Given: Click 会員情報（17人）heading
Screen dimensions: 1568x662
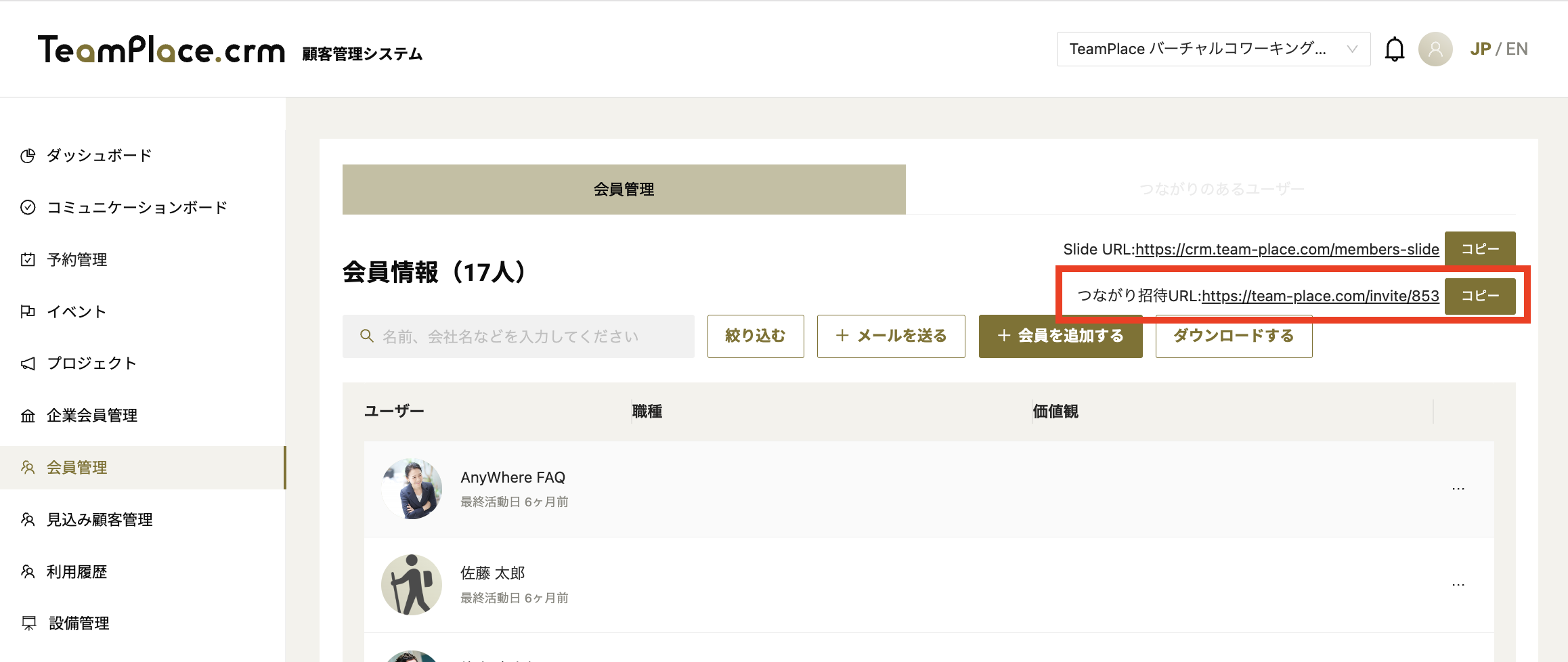Looking at the screenshot, I should point(434,272).
